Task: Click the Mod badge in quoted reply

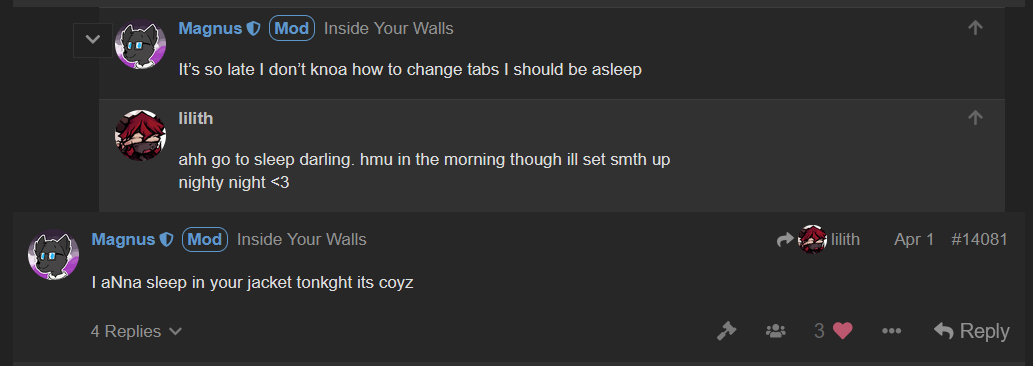Action: pos(292,28)
